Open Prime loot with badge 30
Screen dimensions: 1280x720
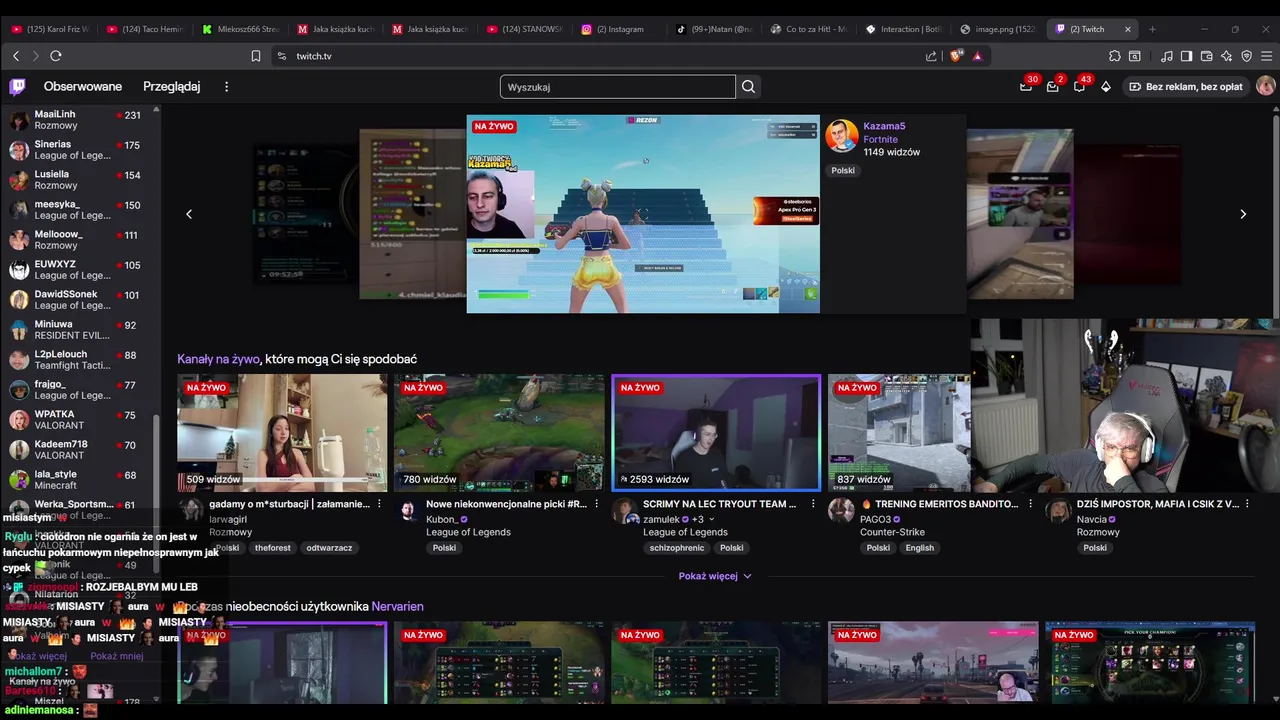[1026, 87]
